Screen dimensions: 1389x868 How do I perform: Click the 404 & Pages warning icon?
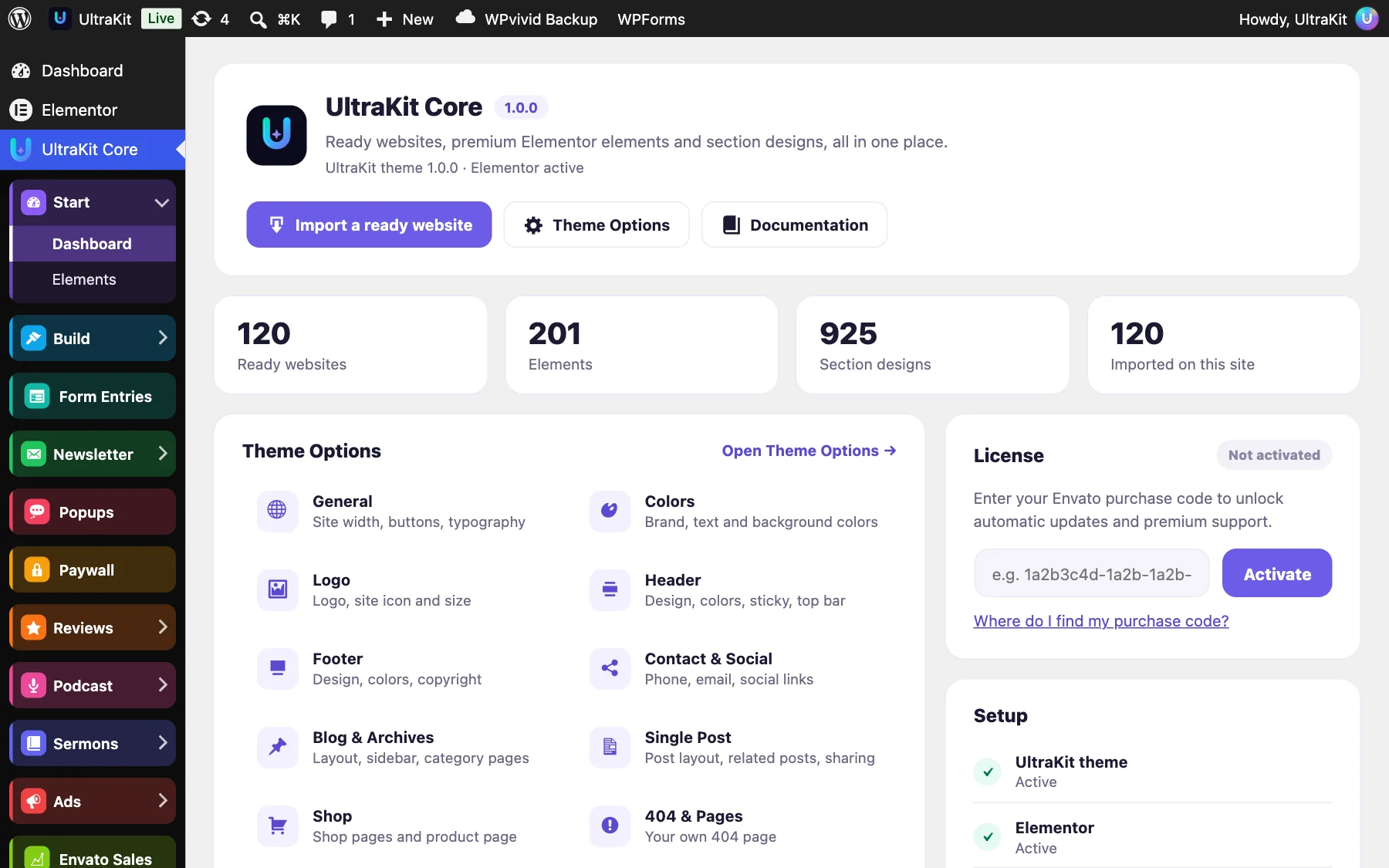coord(610,826)
